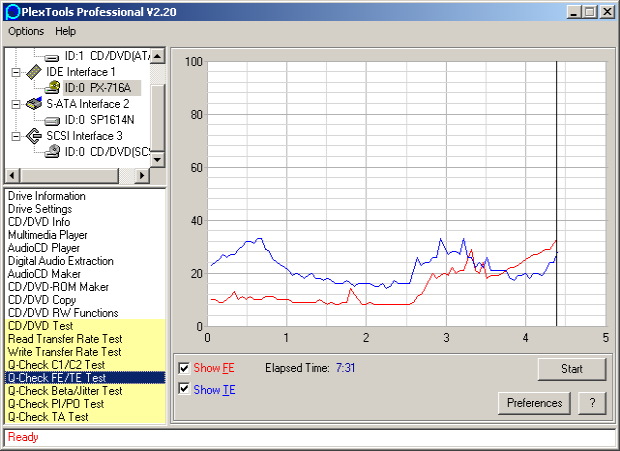Minimize the PlexTools window
The height and width of the screenshot is (451, 620).
574,12
